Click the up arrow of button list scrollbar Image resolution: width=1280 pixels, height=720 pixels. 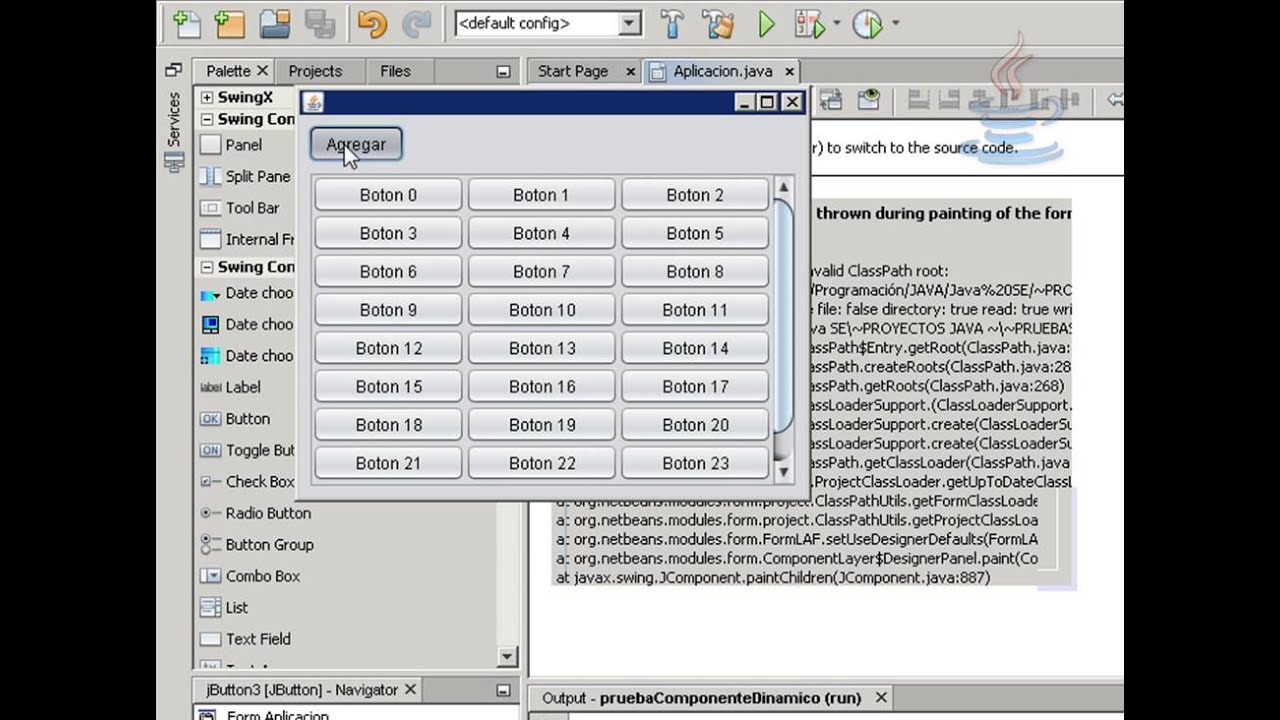tap(783, 187)
